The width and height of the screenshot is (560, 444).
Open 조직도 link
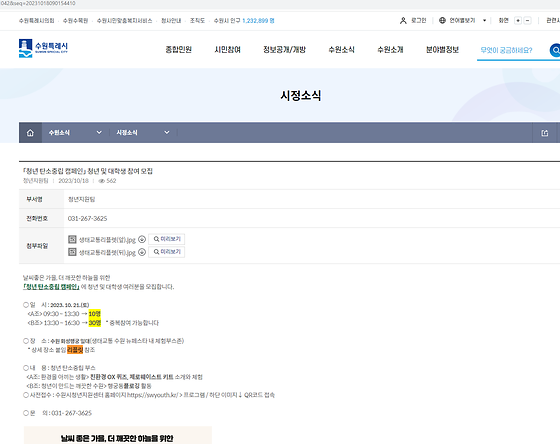click(x=197, y=21)
